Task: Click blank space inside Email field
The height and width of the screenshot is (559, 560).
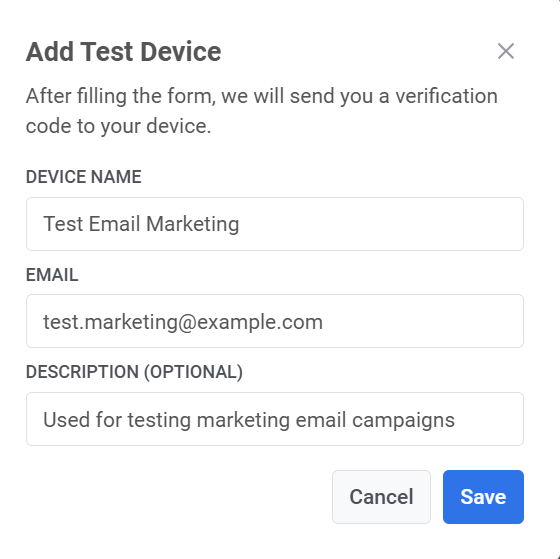Action: (421, 321)
